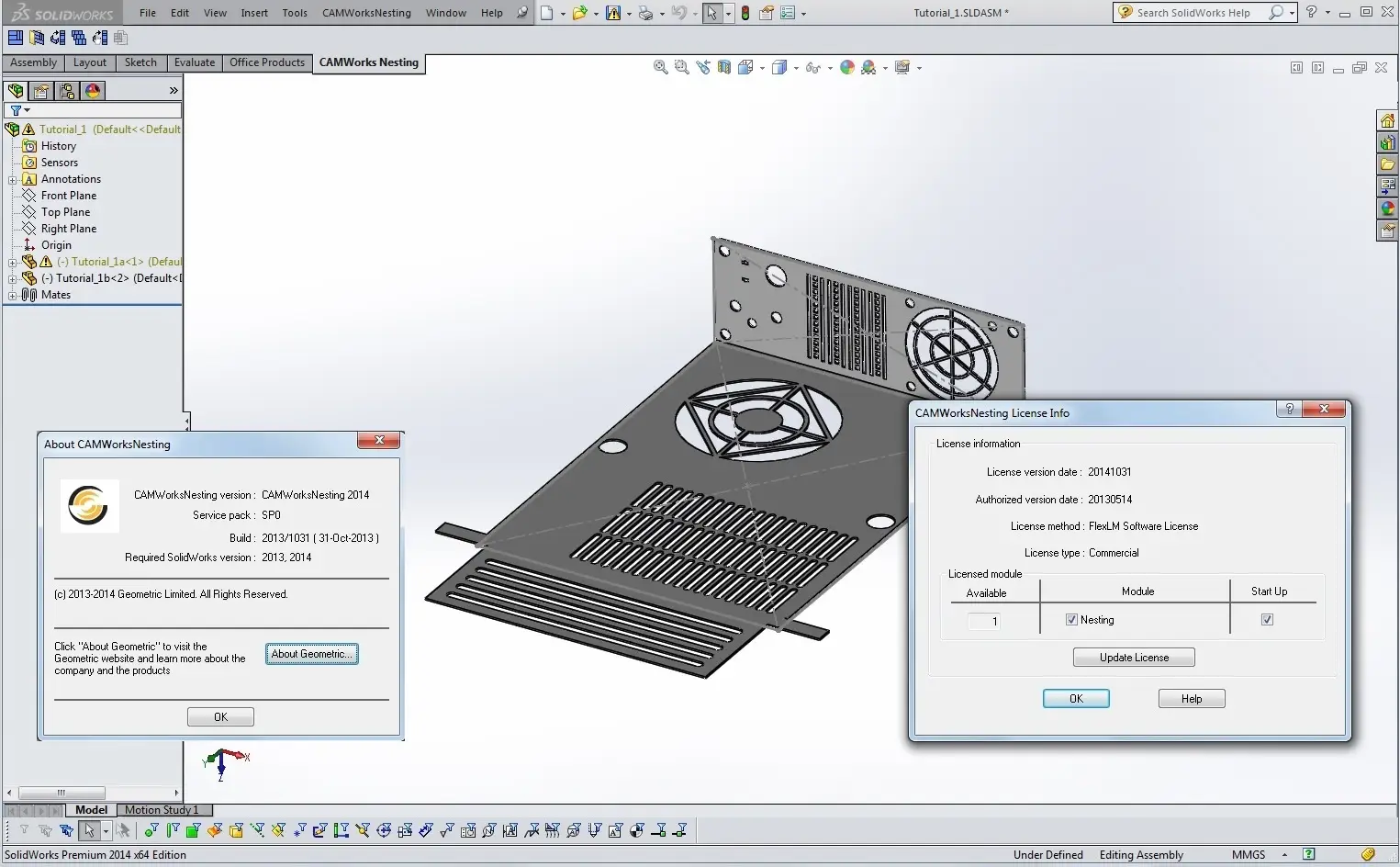Click the Edit Appearance color ball icon
This screenshot has width=1400, height=867.
point(846,67)
